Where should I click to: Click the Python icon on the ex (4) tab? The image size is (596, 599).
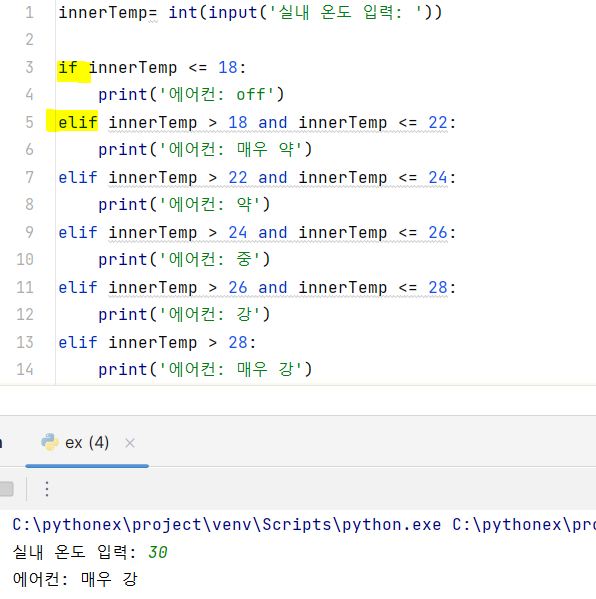coord(50,442)
